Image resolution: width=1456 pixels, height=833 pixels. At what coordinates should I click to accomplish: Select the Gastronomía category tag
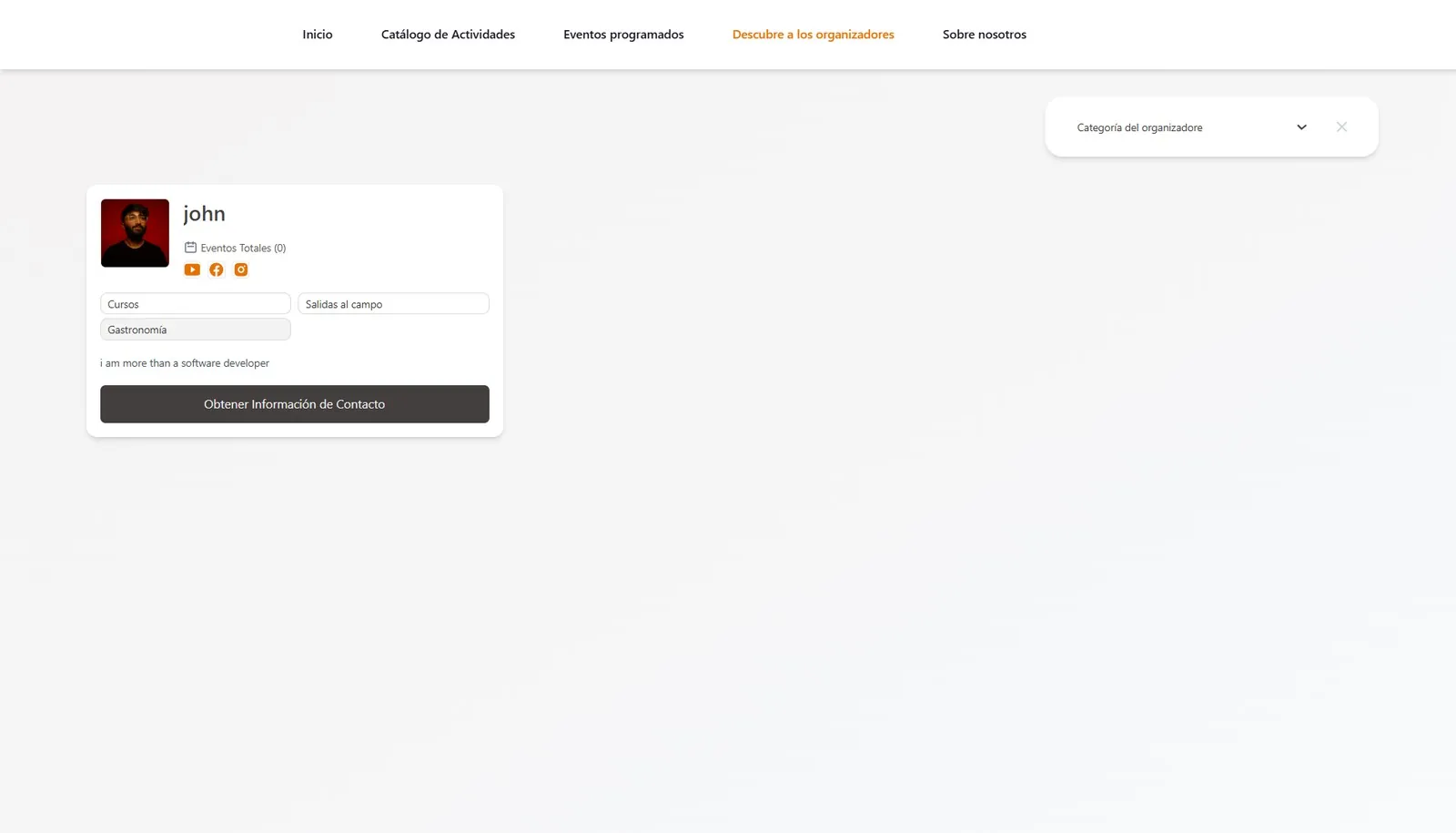[x=196, y=330]
